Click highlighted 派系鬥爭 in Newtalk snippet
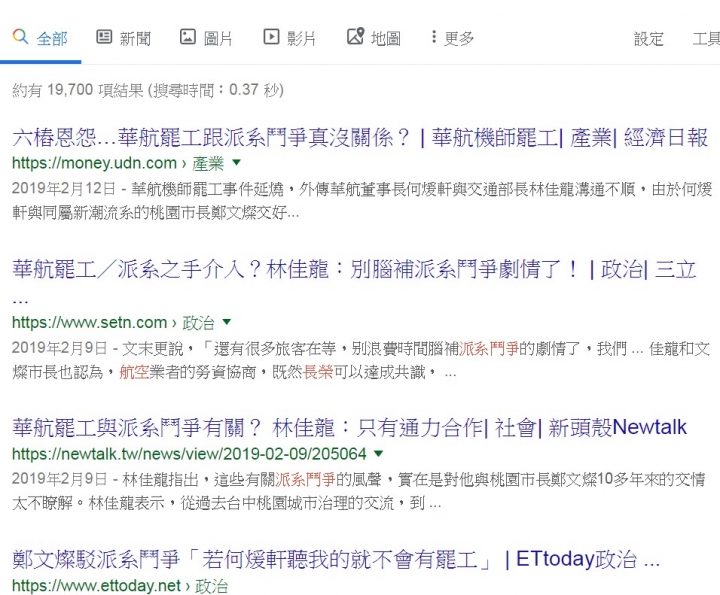This screenshot has height=595, width=720. [305, 479]
